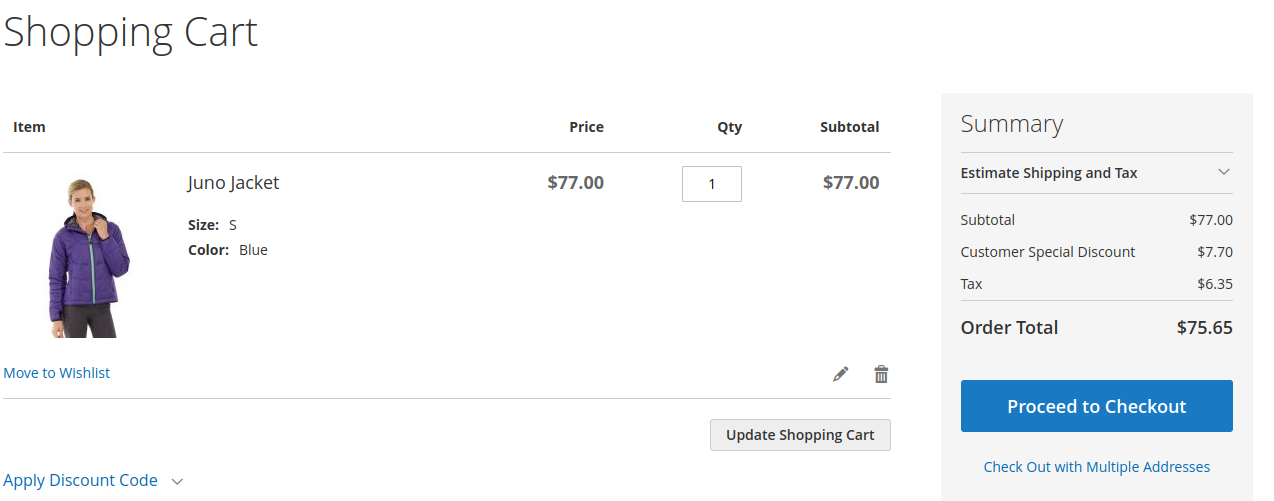
Task: Click the Customer Special Discount row label
Action: point(1047,252)
